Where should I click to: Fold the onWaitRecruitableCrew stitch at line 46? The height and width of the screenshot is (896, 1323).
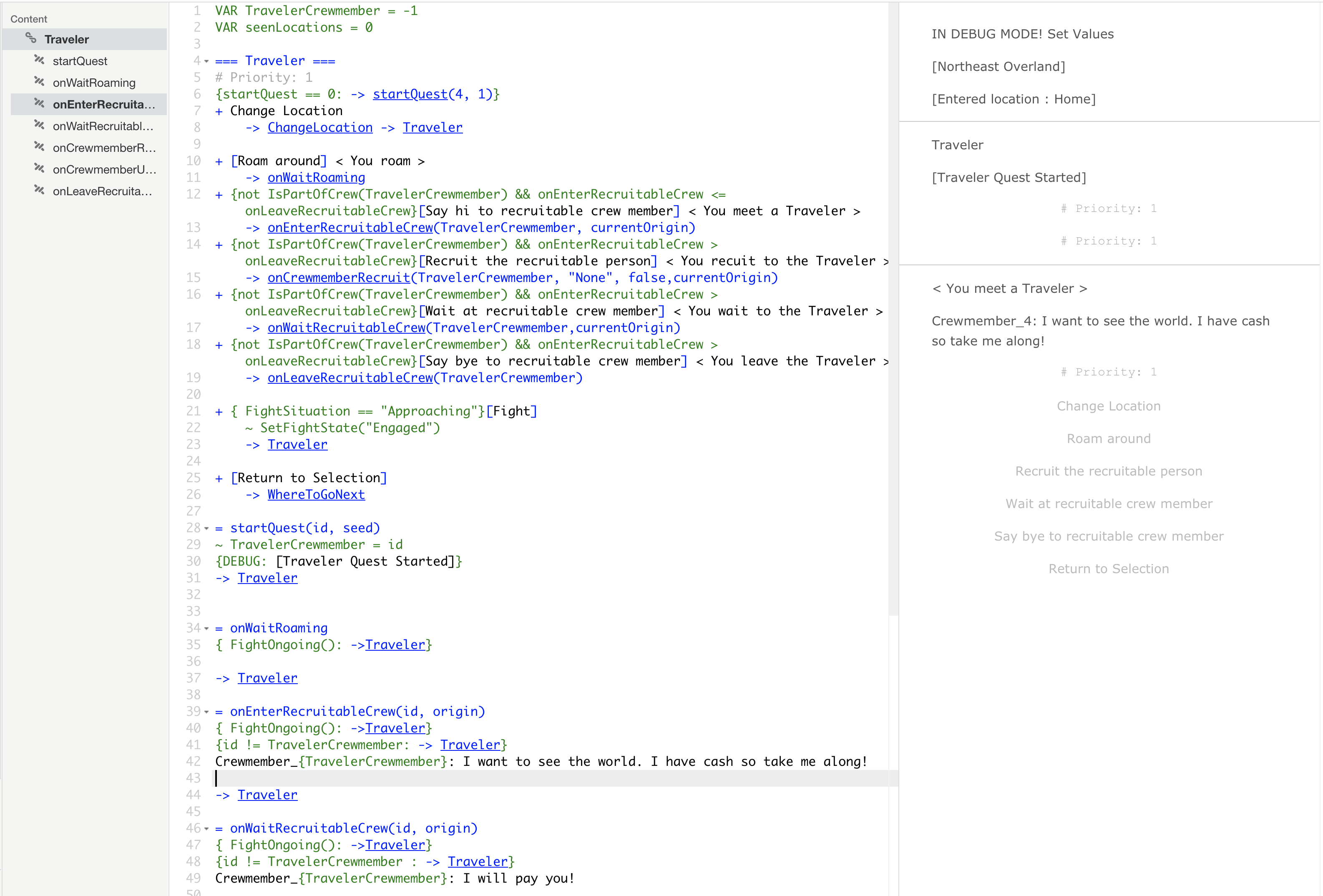pyautogui.click(x=206, y=829)
